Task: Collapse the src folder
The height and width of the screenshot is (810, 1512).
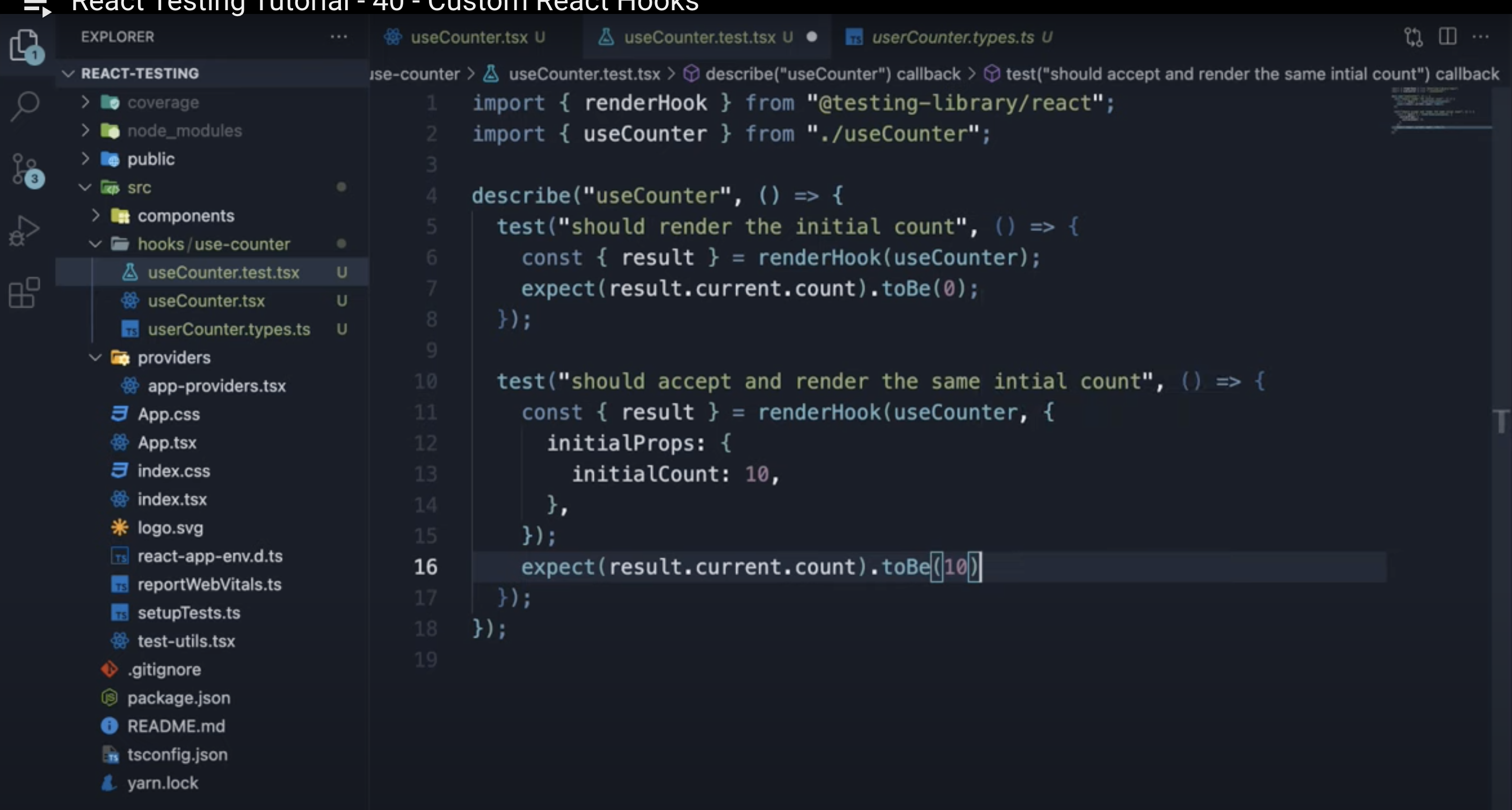Action: point(85,187)
